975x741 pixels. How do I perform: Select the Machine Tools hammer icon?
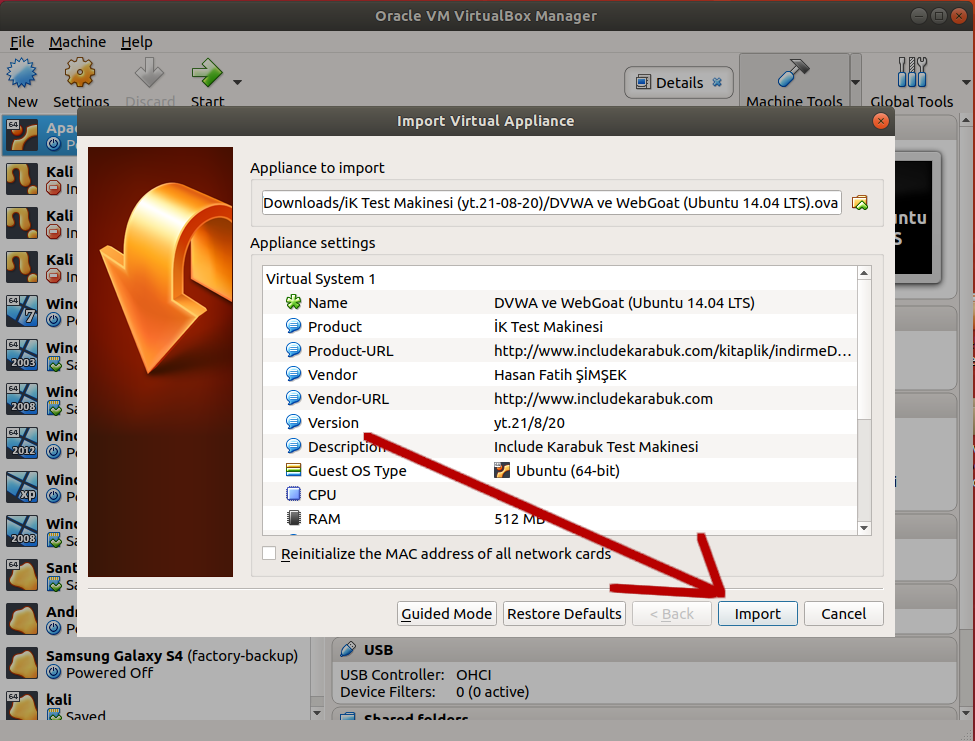click(x=793, y=73)
